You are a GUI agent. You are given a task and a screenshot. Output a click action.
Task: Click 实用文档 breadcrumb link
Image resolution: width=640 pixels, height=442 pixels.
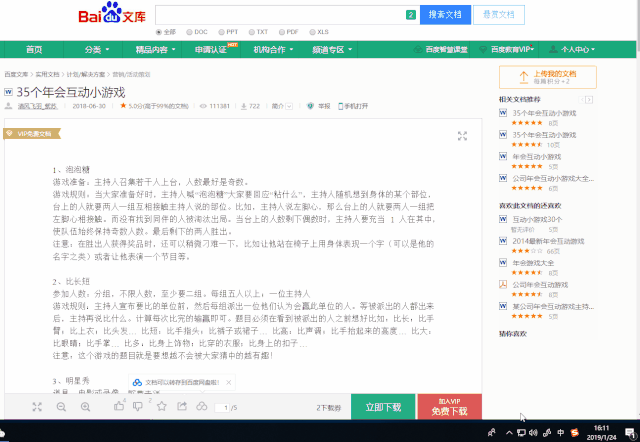pyautogui.click(x=47, y=74)
